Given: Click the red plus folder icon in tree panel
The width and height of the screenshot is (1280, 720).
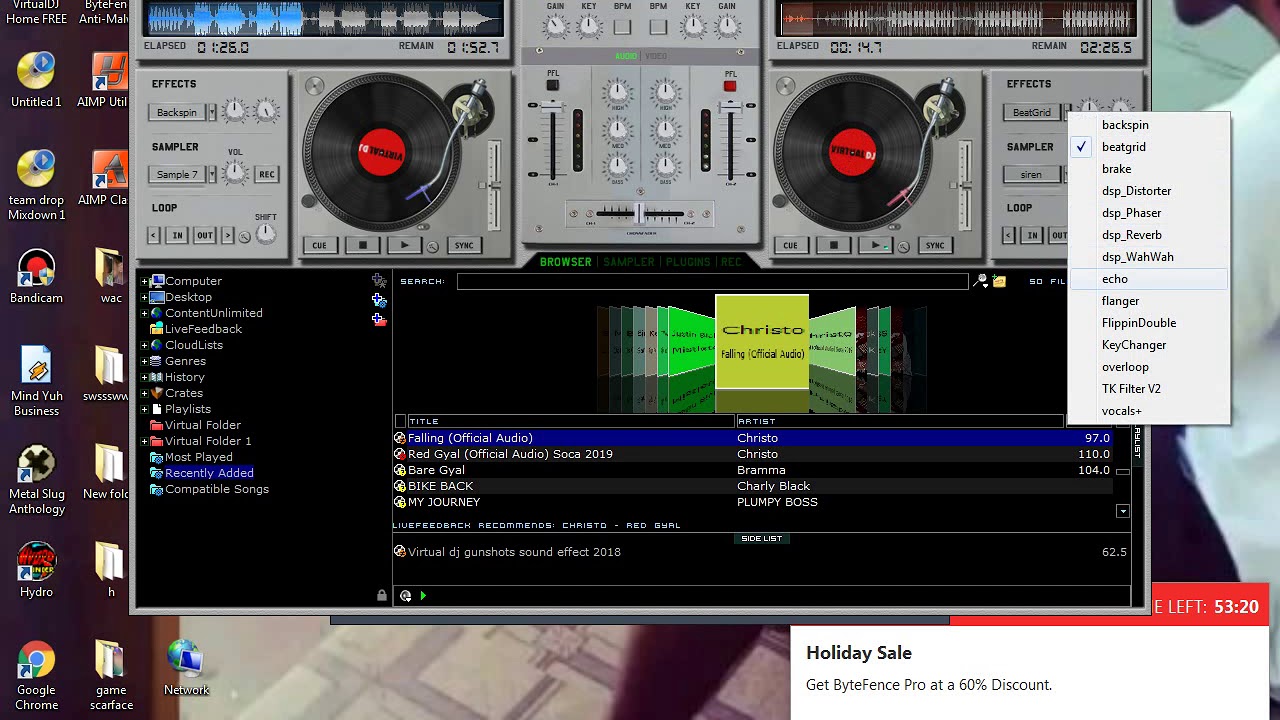Looking at the screenshot, I should [378, 319].
